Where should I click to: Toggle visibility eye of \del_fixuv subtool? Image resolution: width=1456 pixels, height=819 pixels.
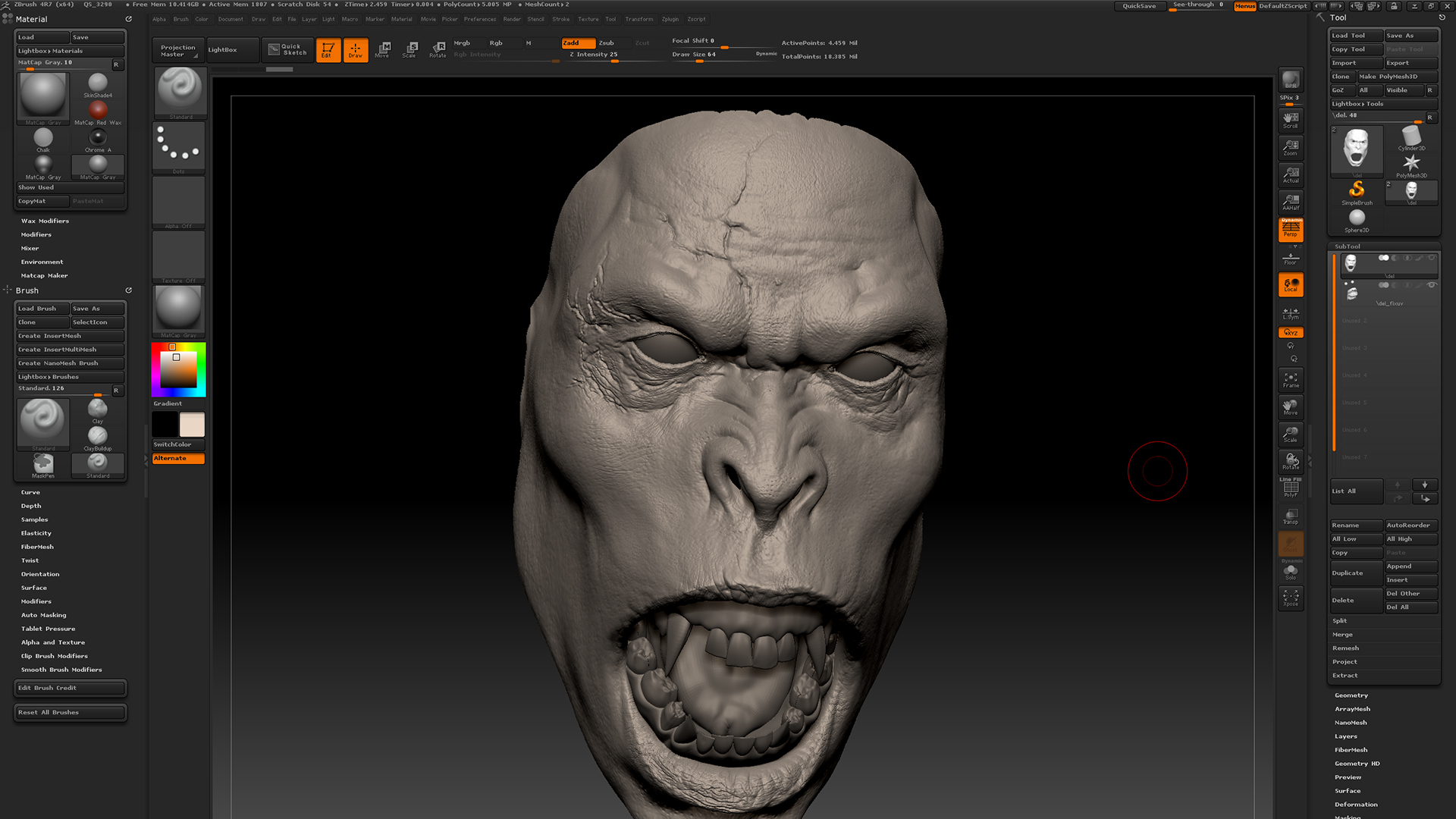(x=1431, y=285)
